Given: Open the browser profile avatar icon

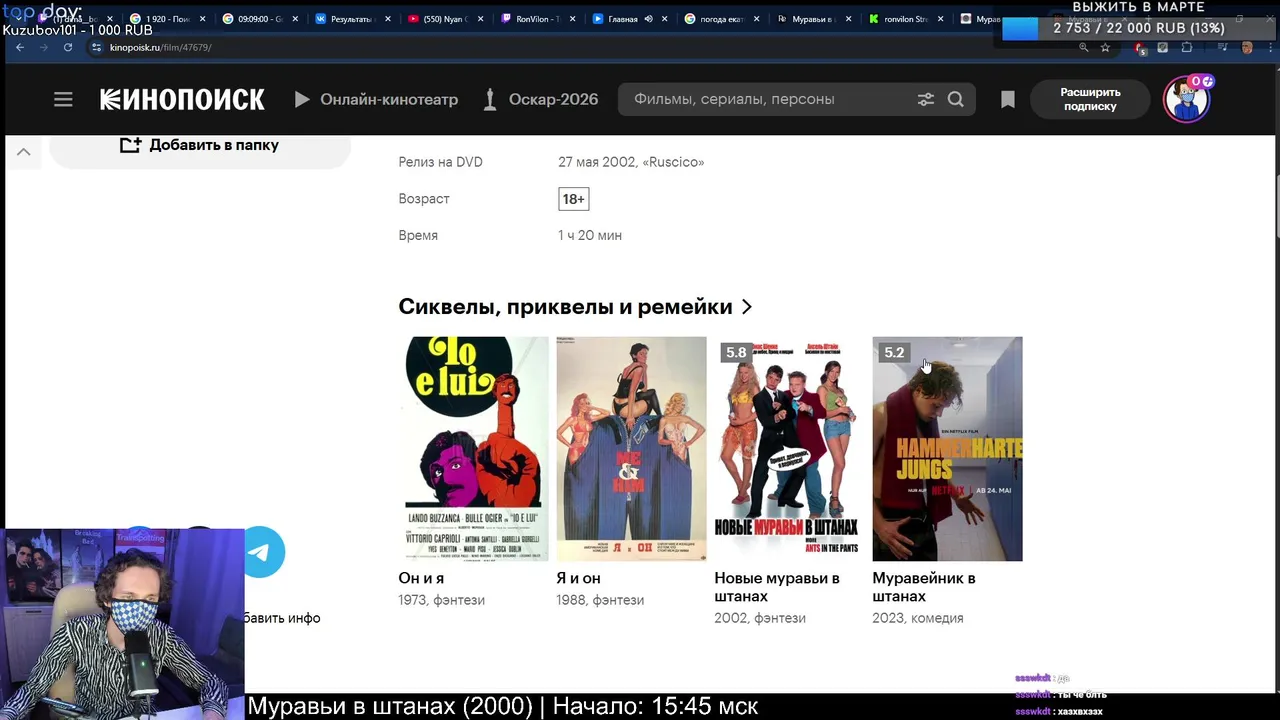Looking at the screenshot, I should [x=1246, y=47].
